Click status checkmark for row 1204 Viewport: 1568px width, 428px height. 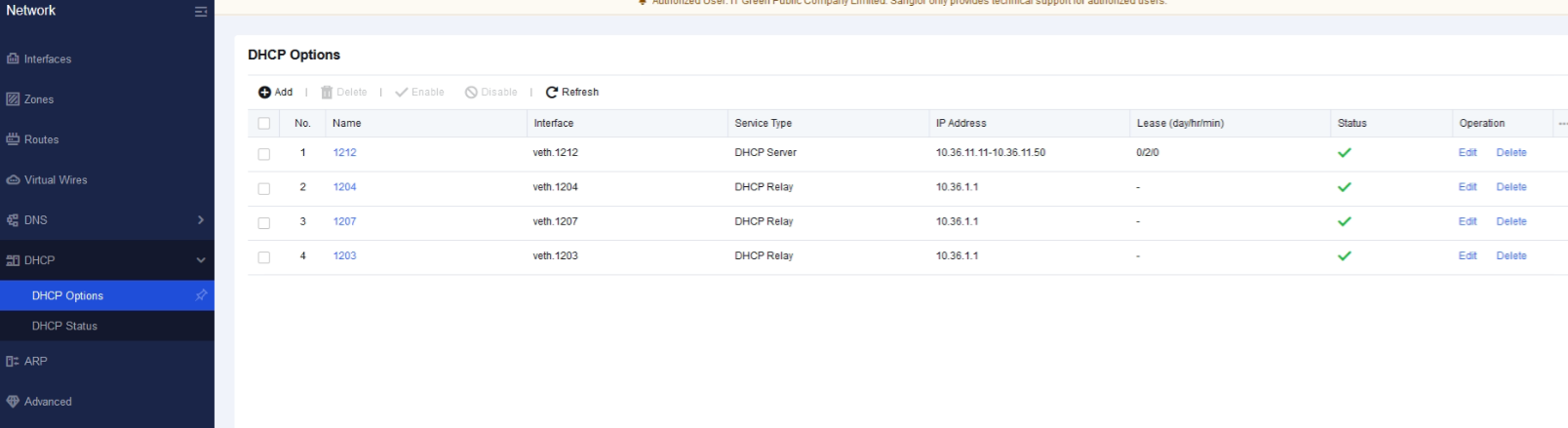pos(1344,186)
